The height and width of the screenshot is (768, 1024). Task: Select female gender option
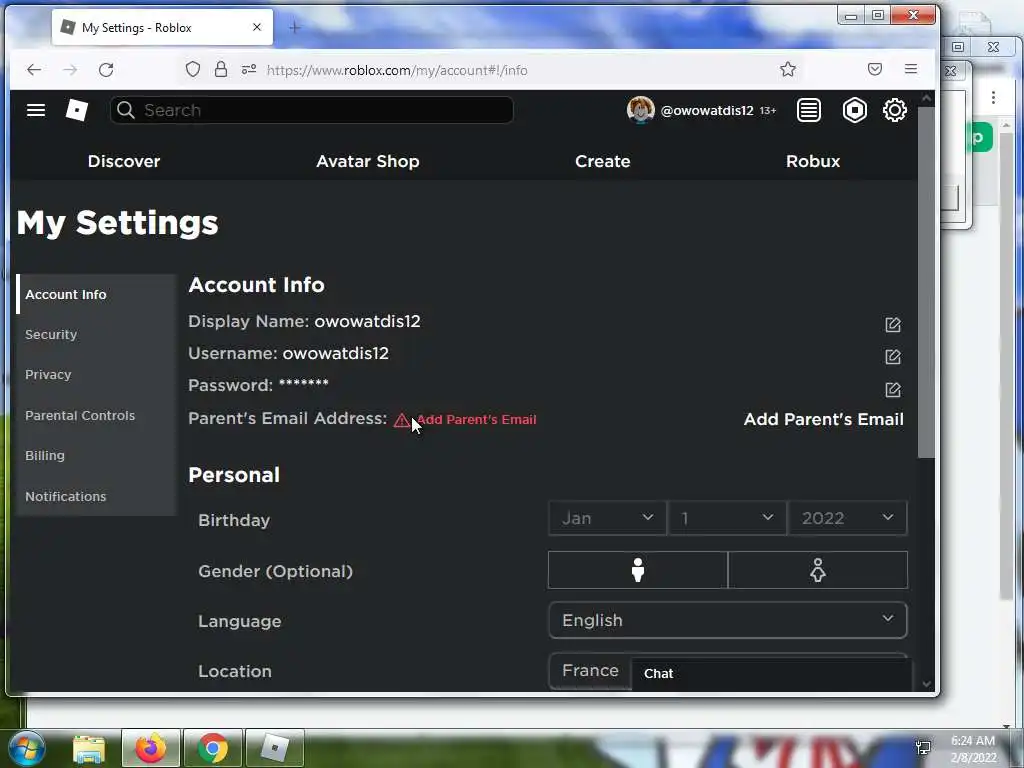click(818, 569)
